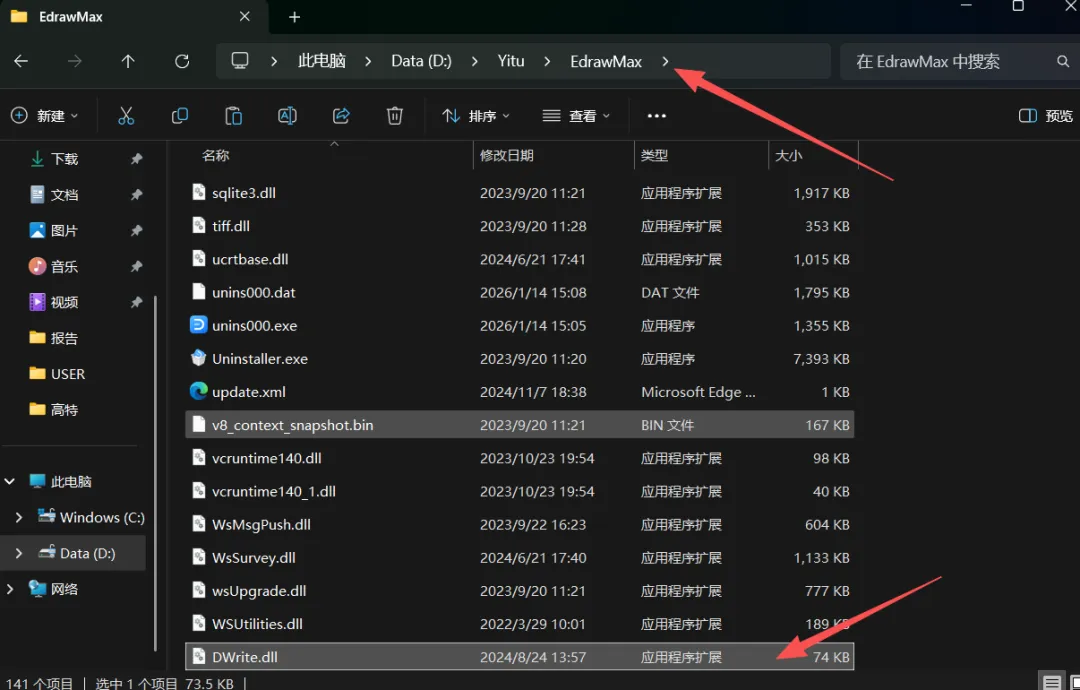The width and height of the screenshot is (1080, 690).
Task: Switch to the details view icon
Action: pos(1052,682)
